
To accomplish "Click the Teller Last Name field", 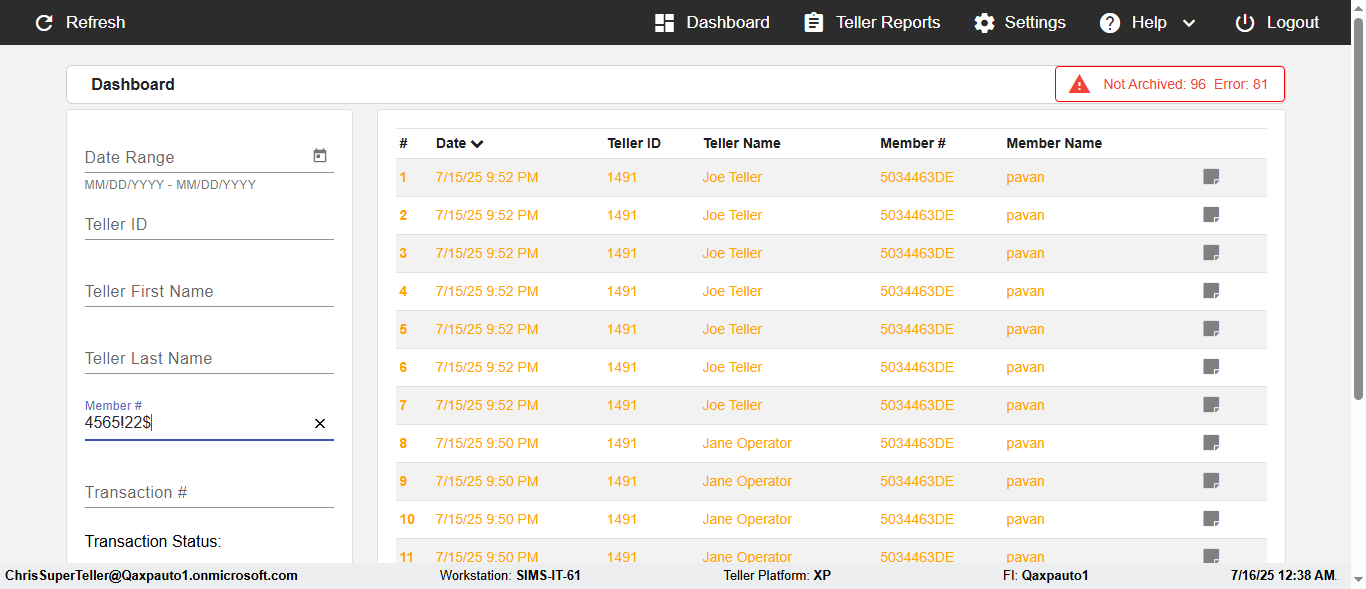I will click(208, 359).
